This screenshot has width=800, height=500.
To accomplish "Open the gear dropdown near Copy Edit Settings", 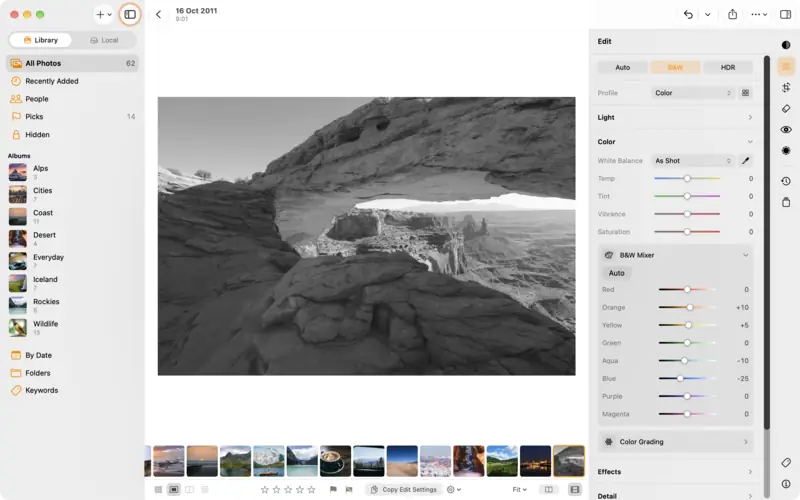I will tap(454, 490).
